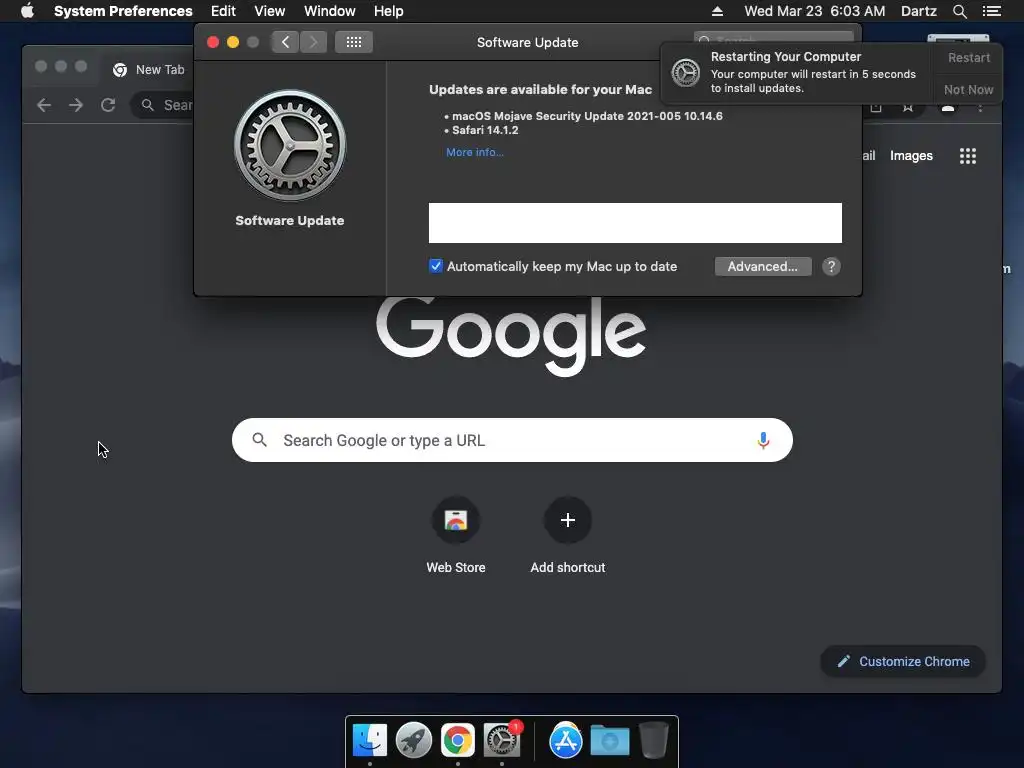Open Notification Center list icon

(x=992, y=11)
